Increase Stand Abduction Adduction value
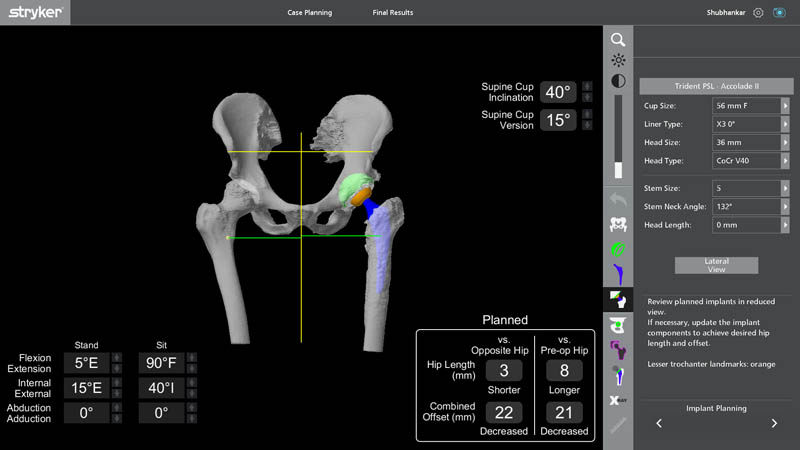800x450 pixels. [x=117, y=408]
